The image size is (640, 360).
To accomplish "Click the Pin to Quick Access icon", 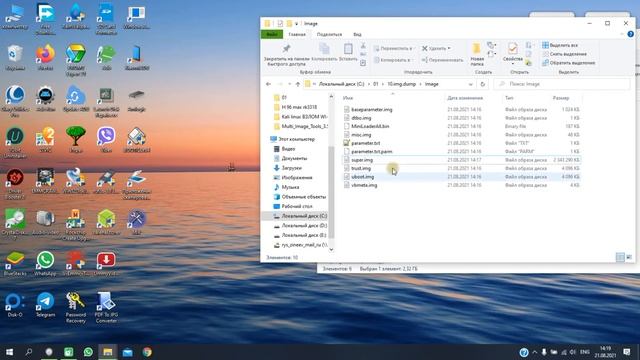I will [x=287, y=49].
